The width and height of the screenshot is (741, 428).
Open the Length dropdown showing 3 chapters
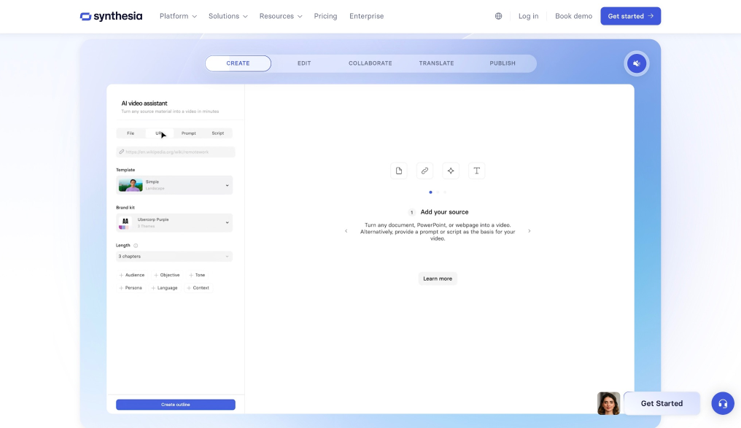(x=174, y=257)
